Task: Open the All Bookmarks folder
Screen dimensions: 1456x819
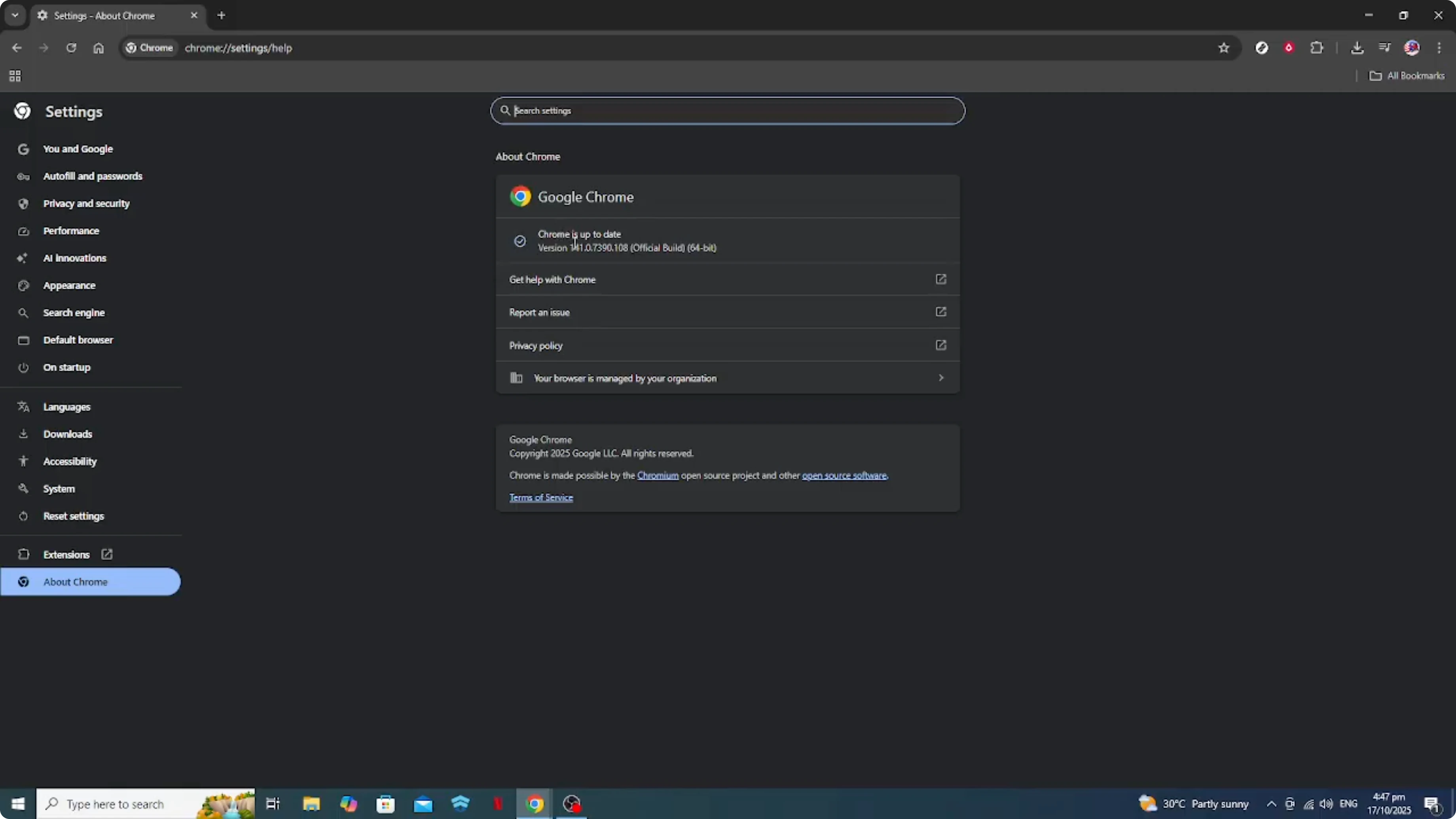Action: 1406,76
